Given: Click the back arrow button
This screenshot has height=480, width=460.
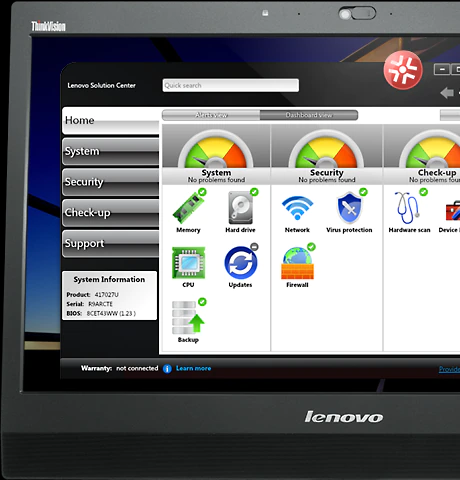Looking at the screenshot, I should 447,93.
